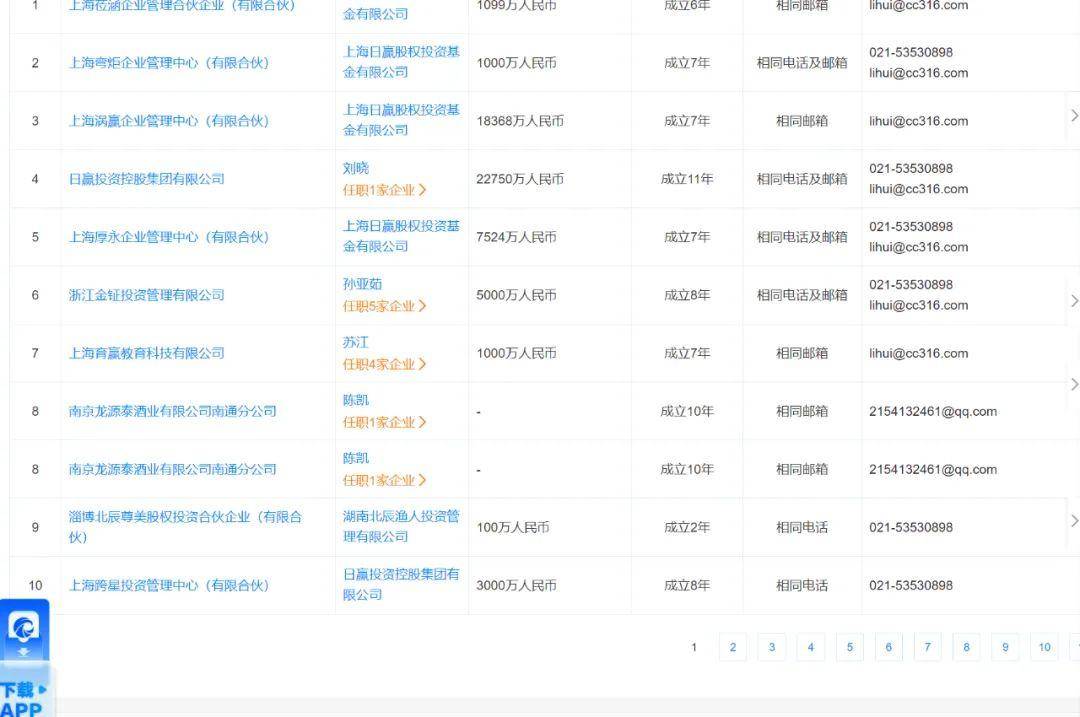Viewport: 1080px width, 717px height.
Task: Open row 5's representative 上海日赢股权投资基金有限公司
Action: click(x=401, y=236)
